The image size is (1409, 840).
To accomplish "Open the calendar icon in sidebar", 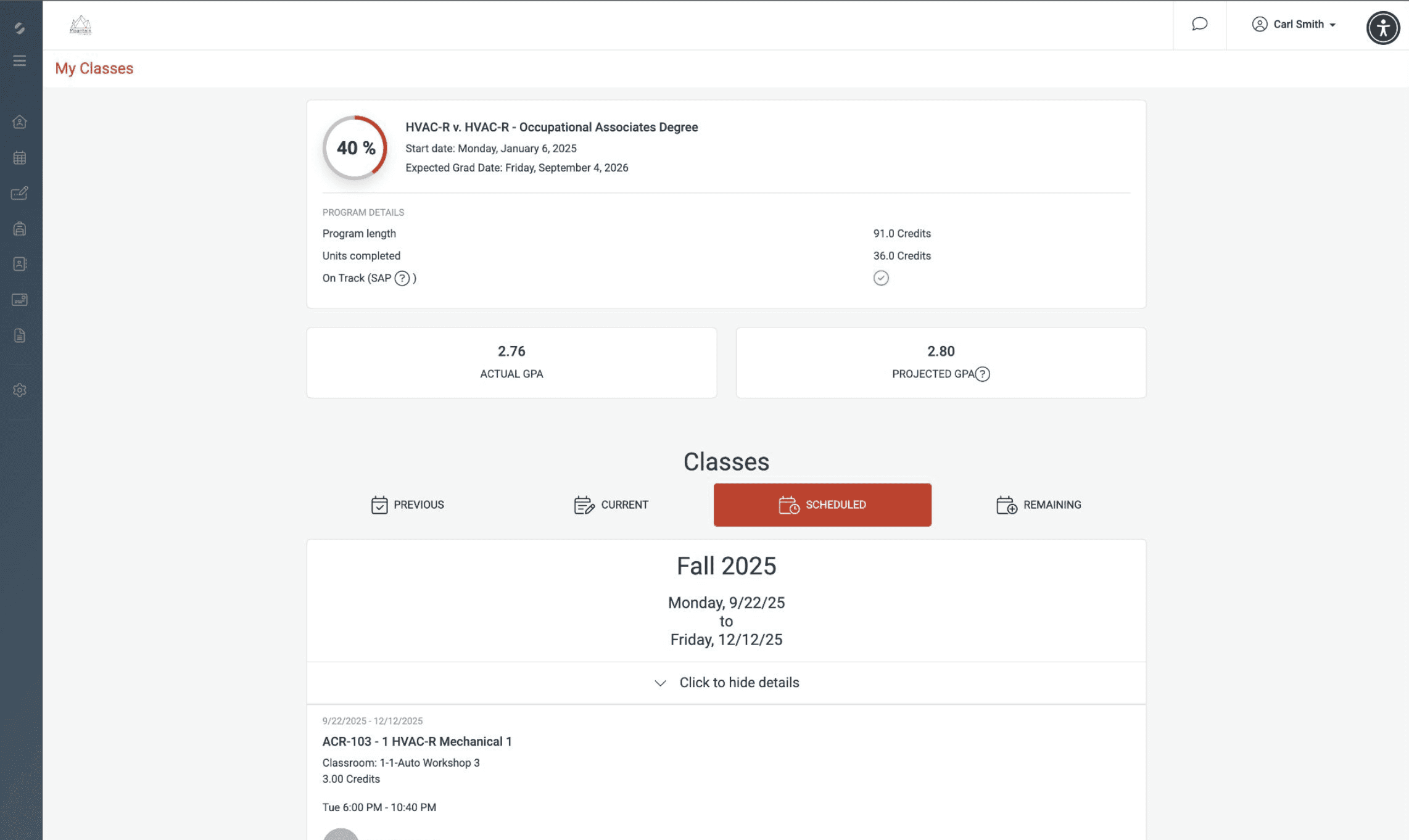I will pos(20,158).
